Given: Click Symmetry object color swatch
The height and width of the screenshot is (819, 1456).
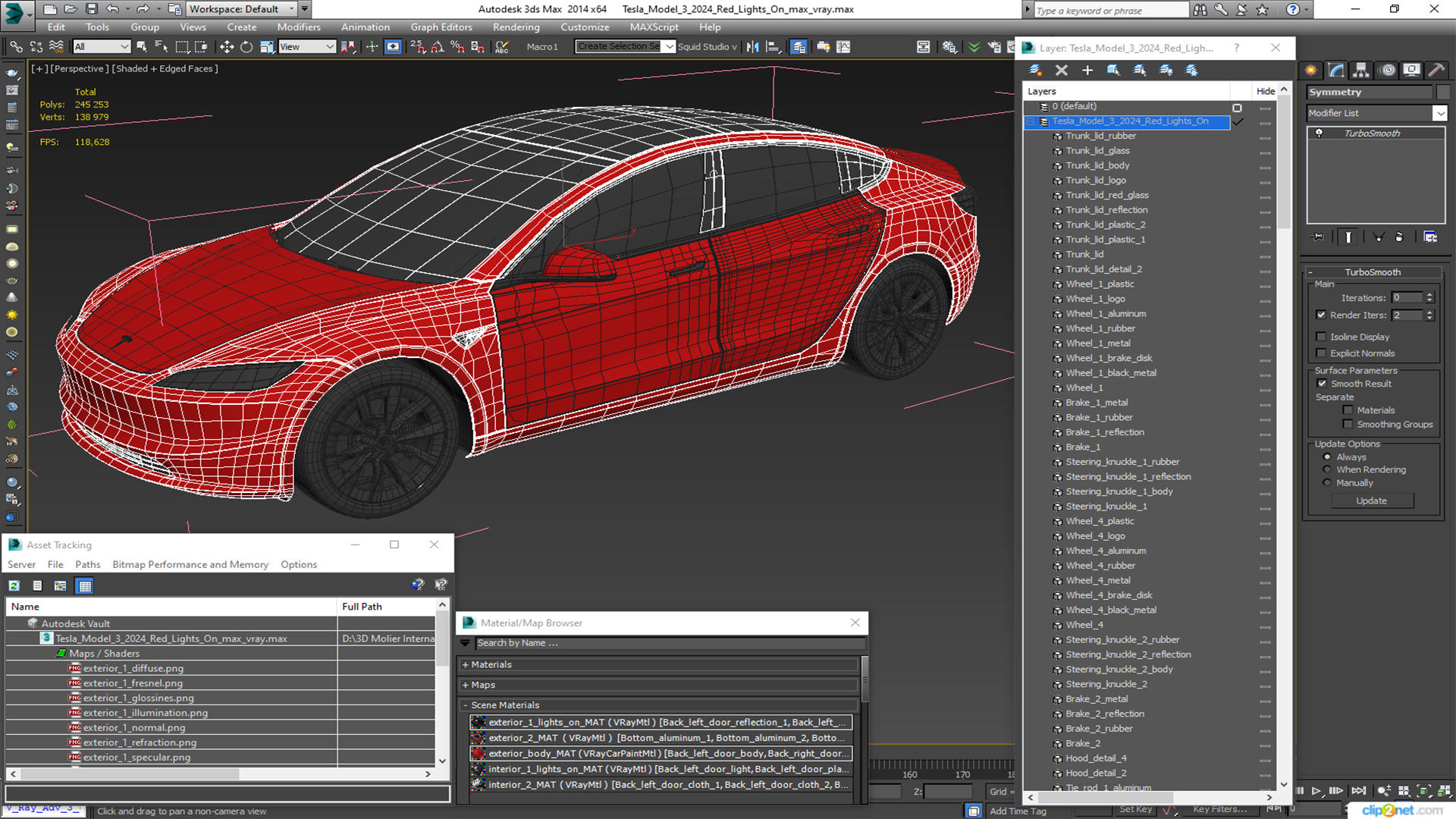Looking at the screenshot, I should [x=1442, y=93].
